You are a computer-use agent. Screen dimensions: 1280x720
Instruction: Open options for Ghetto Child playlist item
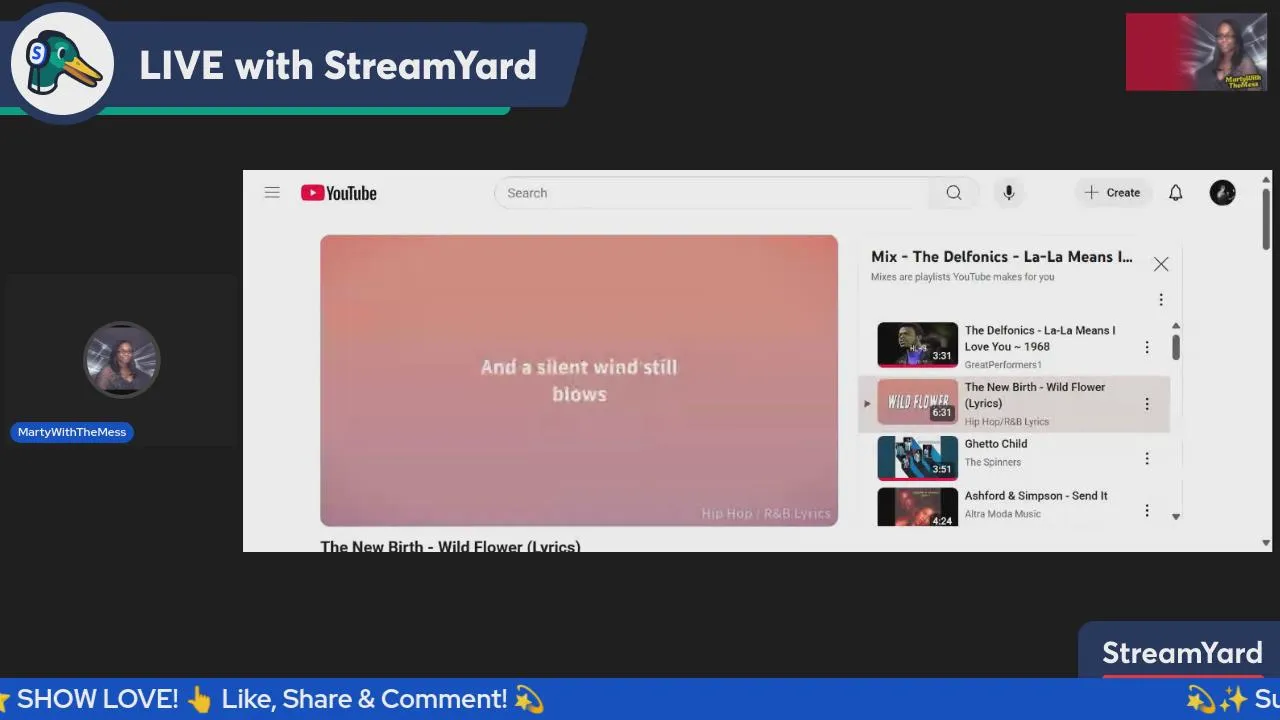click(x=1147, y=458)
